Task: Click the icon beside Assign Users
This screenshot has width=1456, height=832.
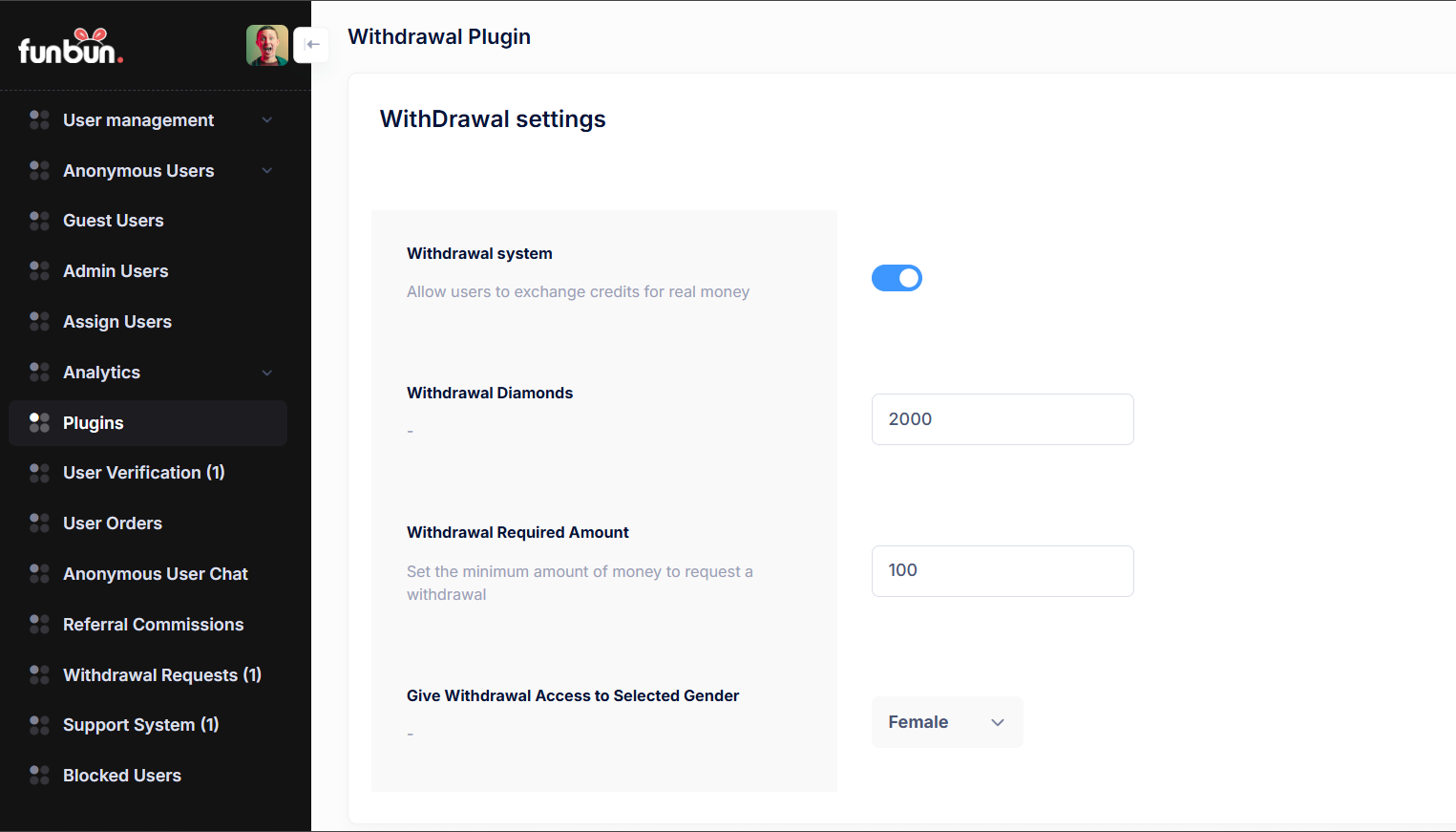Action: coord(39,322)
